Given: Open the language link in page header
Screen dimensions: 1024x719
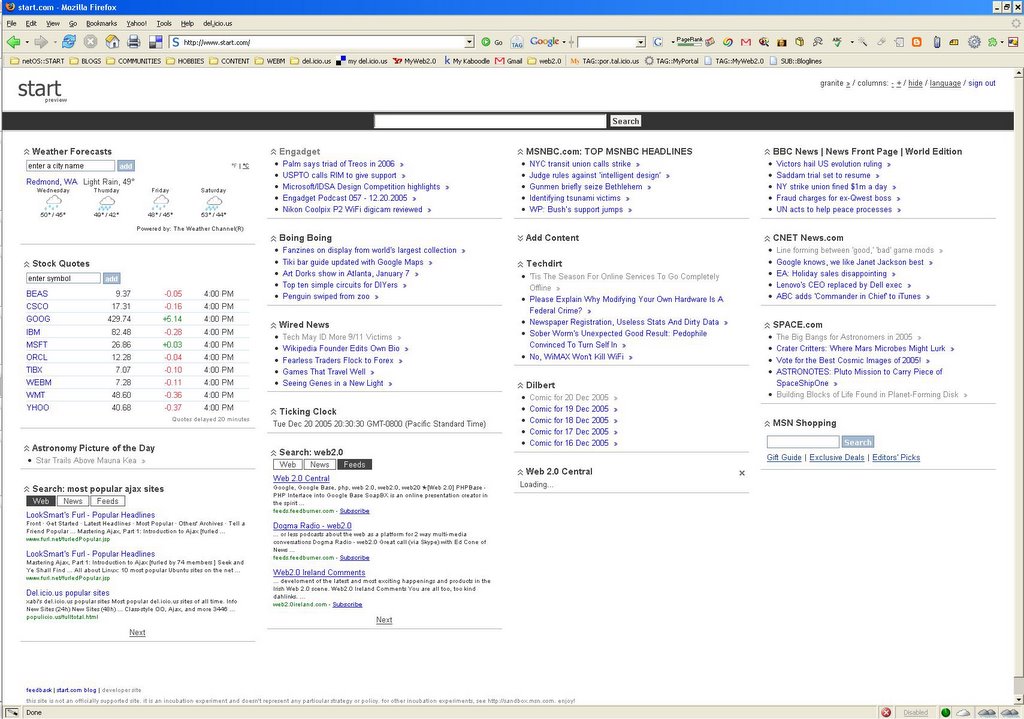Looking at the screenshot, I should point(945,84).
